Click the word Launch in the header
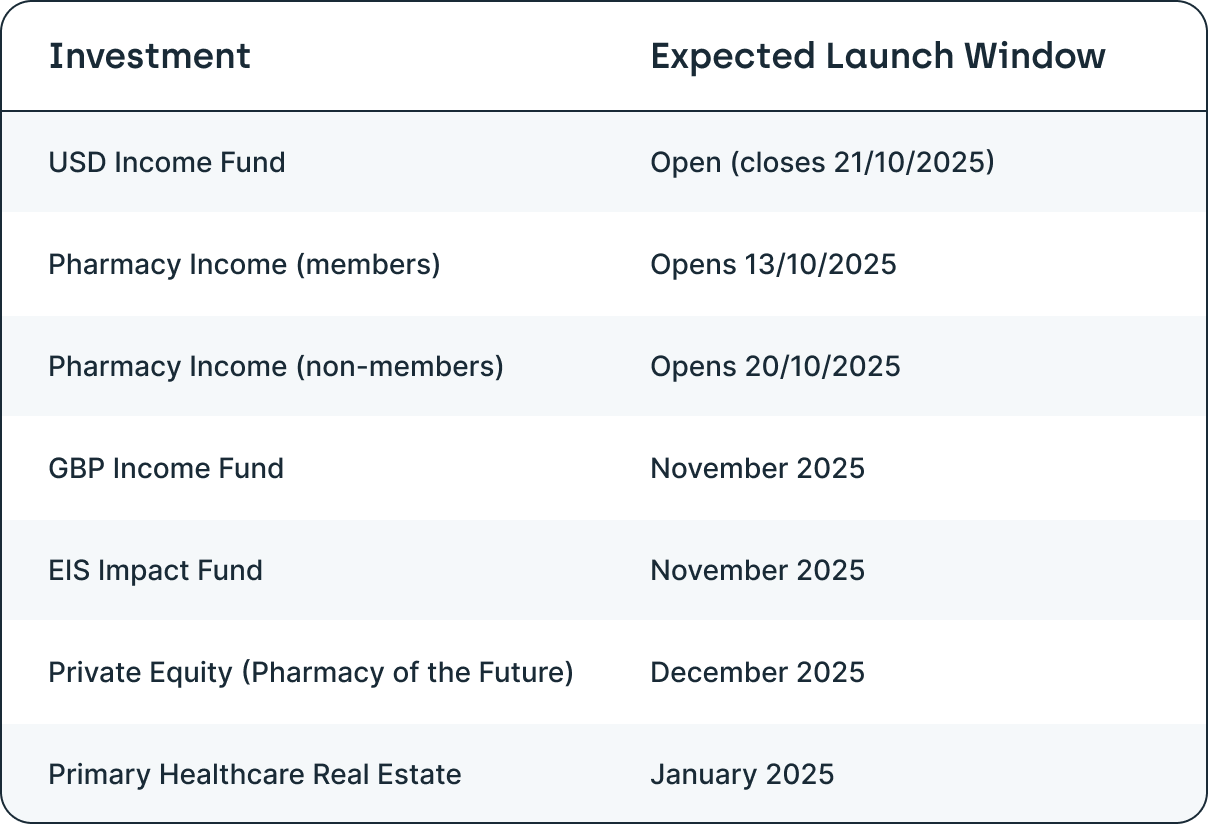 [x=889, y=56]
